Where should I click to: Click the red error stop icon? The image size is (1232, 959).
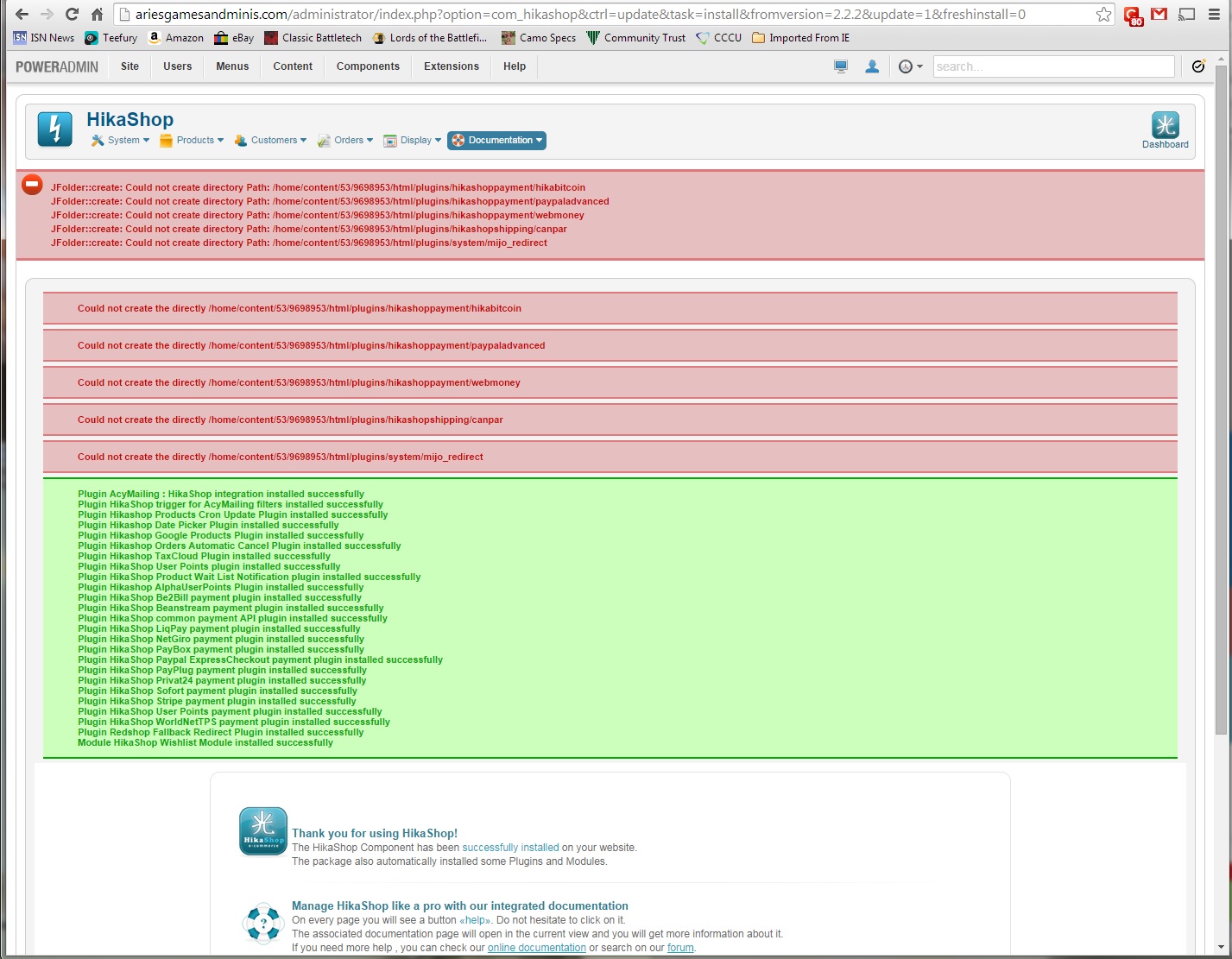click(32, 184)
